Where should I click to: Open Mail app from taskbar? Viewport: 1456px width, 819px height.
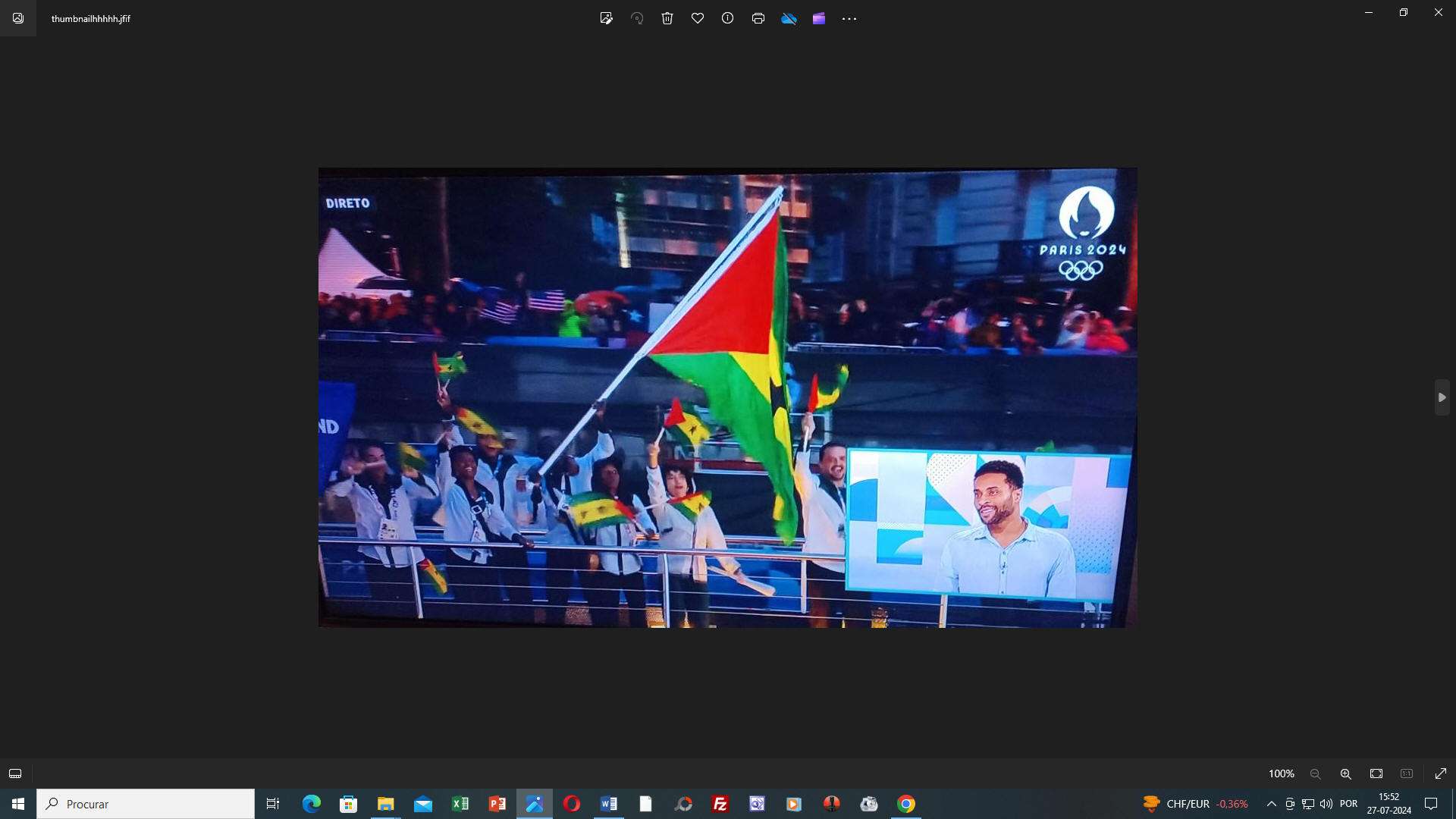pos(422,804)
